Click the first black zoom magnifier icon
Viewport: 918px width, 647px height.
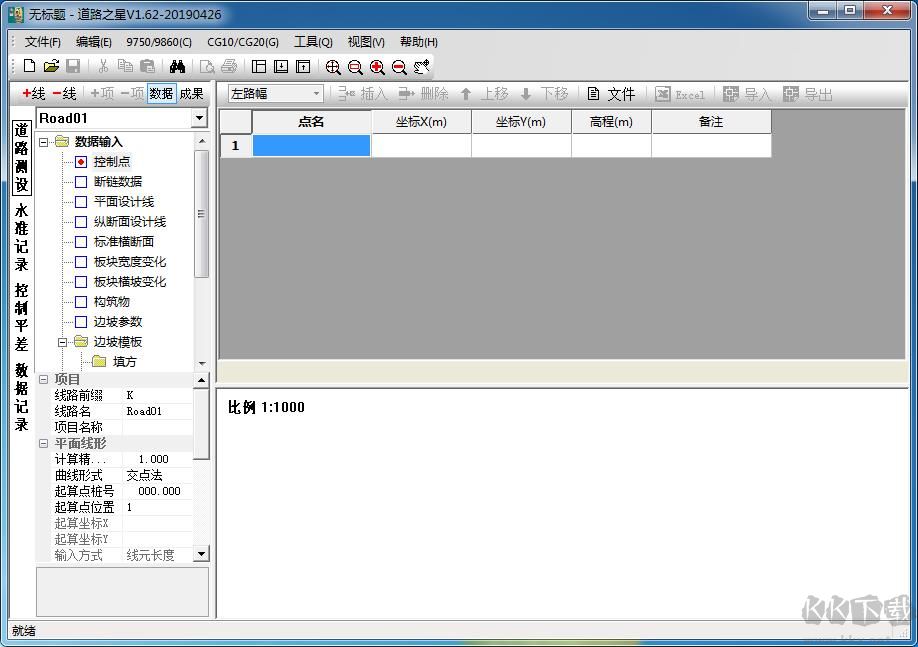tap(333, 67)
